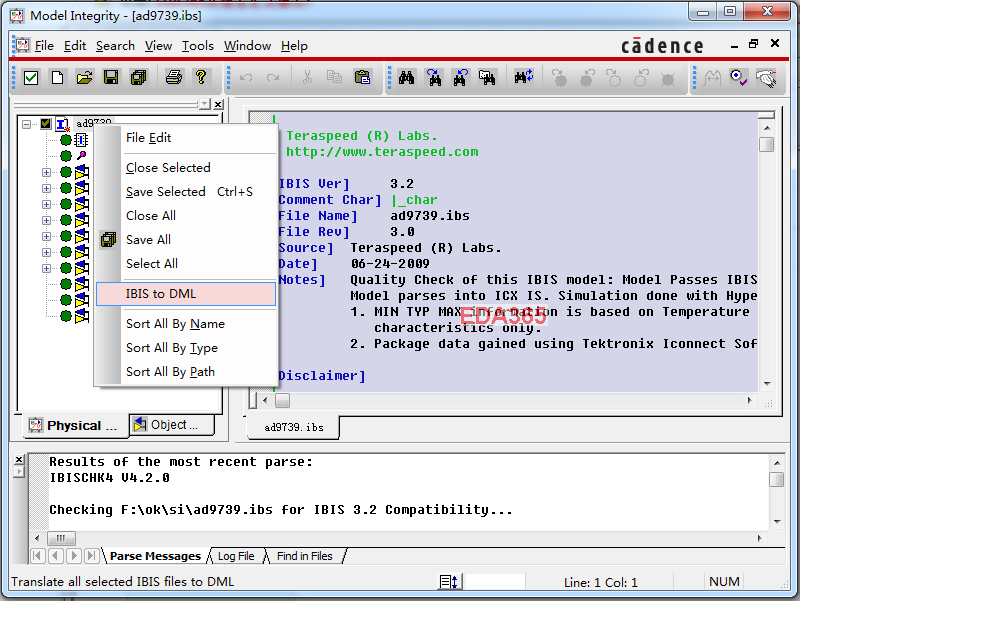This screenshot has height=630, width=1008.
Task: Select IBIS to DML in context menu
Action: [x=186, y=294]
